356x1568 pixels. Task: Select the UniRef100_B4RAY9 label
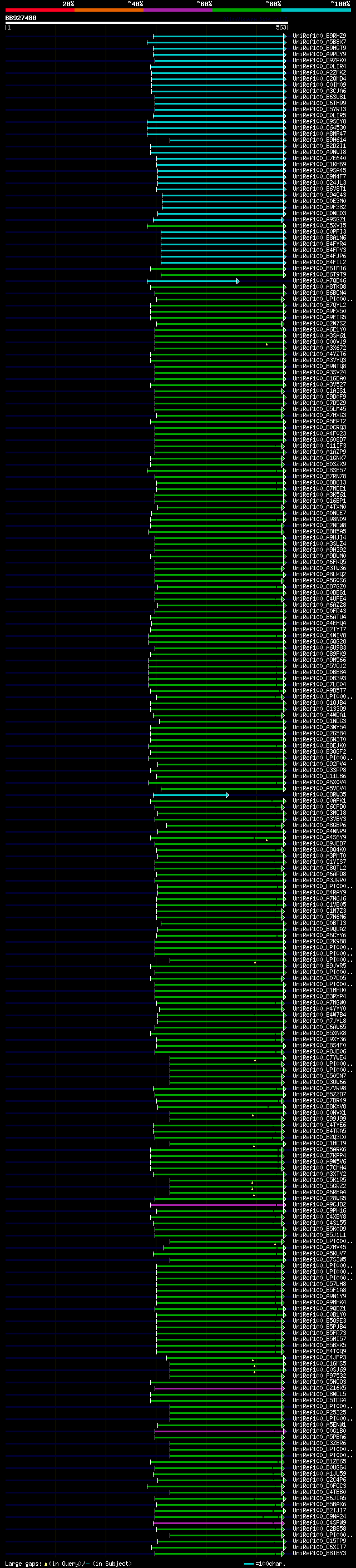(319, 892)
